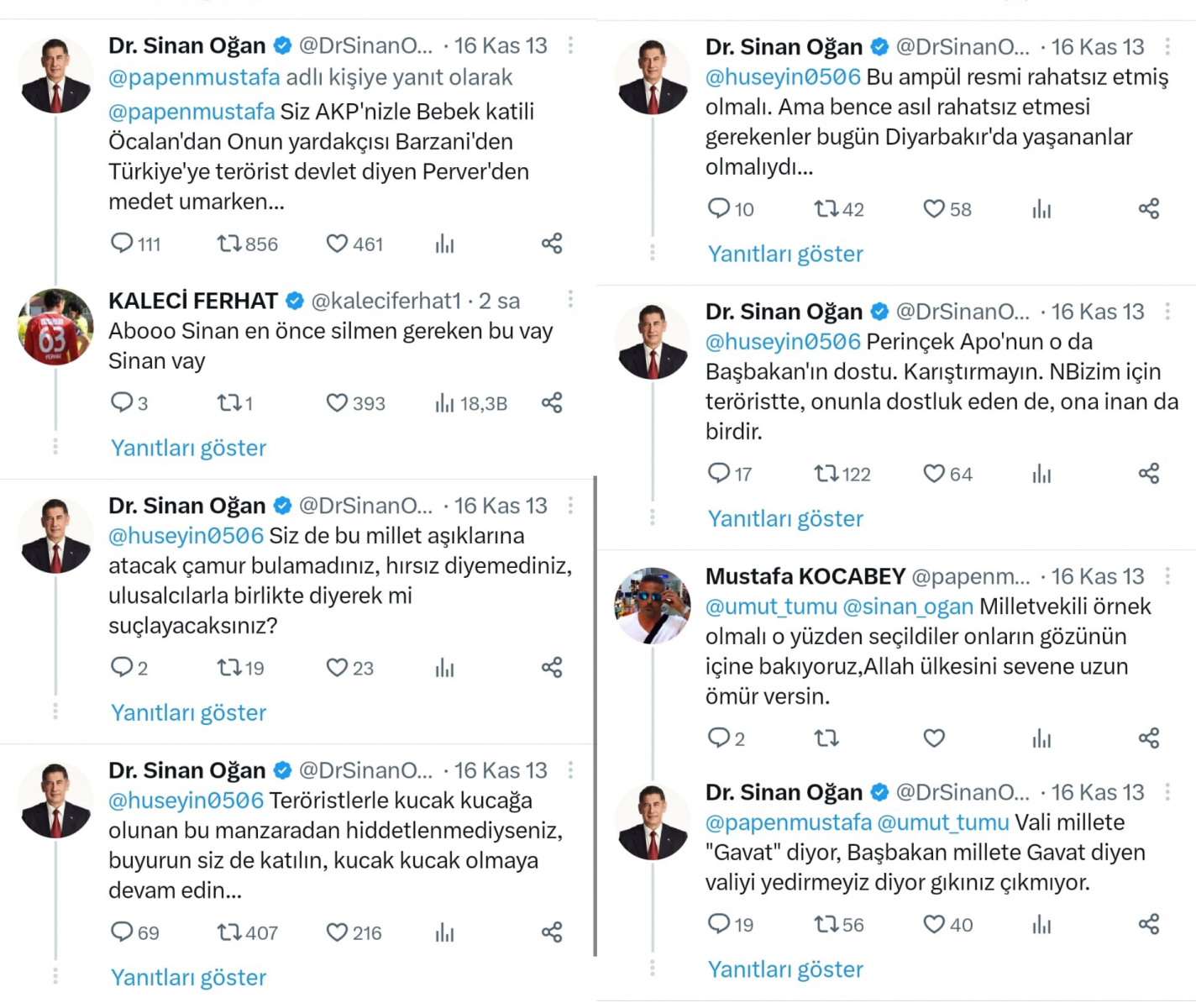The image size is (1196, 1008).
Task: Open KALECİ FERHAT's profile picture
Action: pos(55,327)
